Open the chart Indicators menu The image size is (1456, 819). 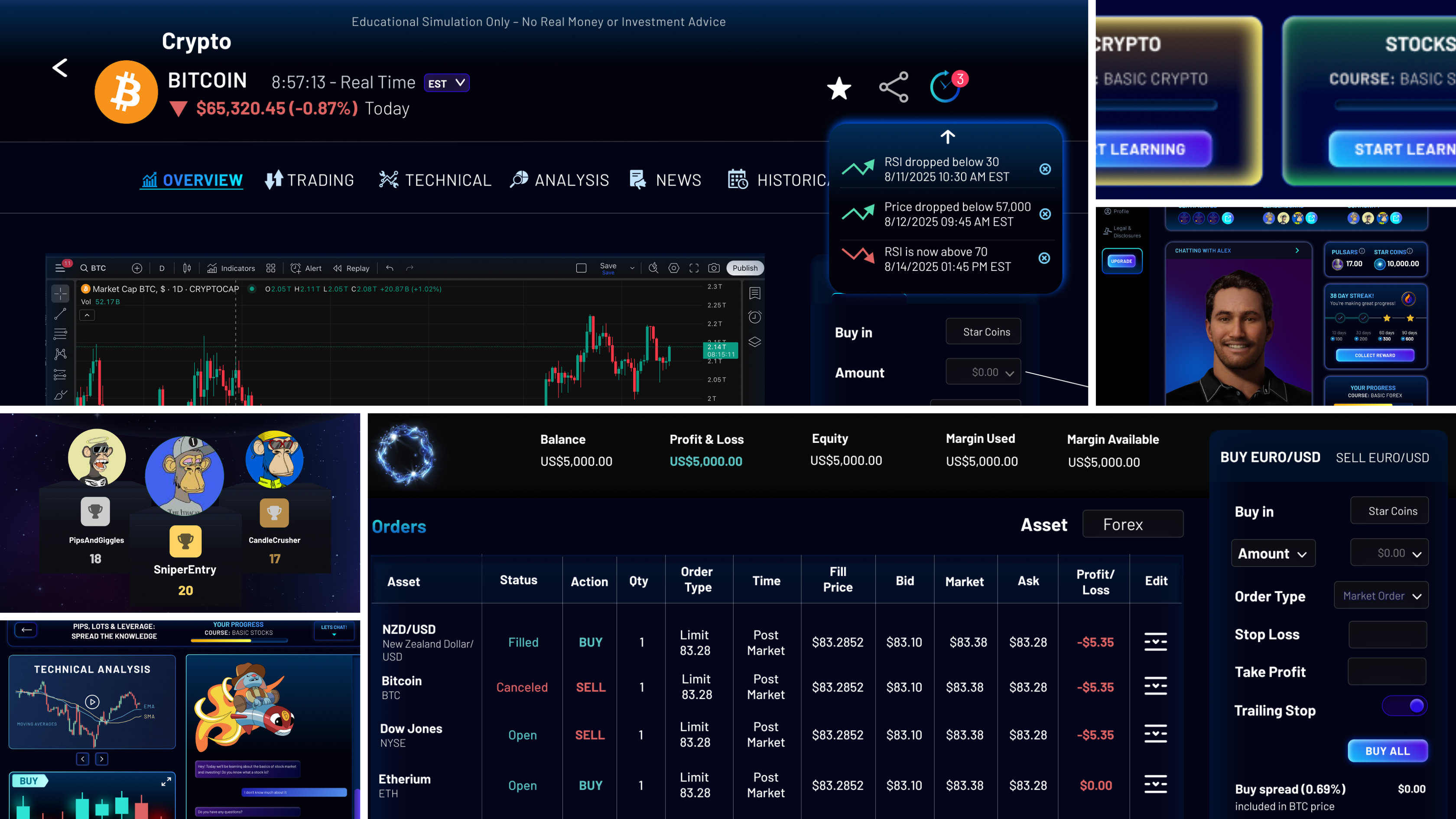(231, 268)
